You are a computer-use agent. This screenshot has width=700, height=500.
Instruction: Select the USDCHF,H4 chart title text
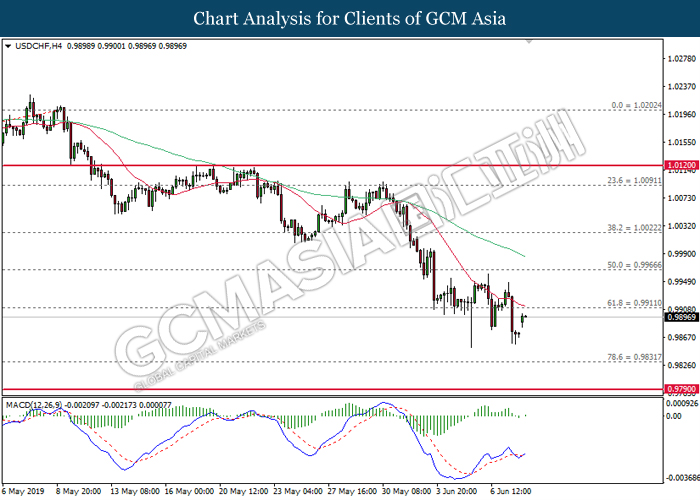pyautogui.click(x=38, y=46)
